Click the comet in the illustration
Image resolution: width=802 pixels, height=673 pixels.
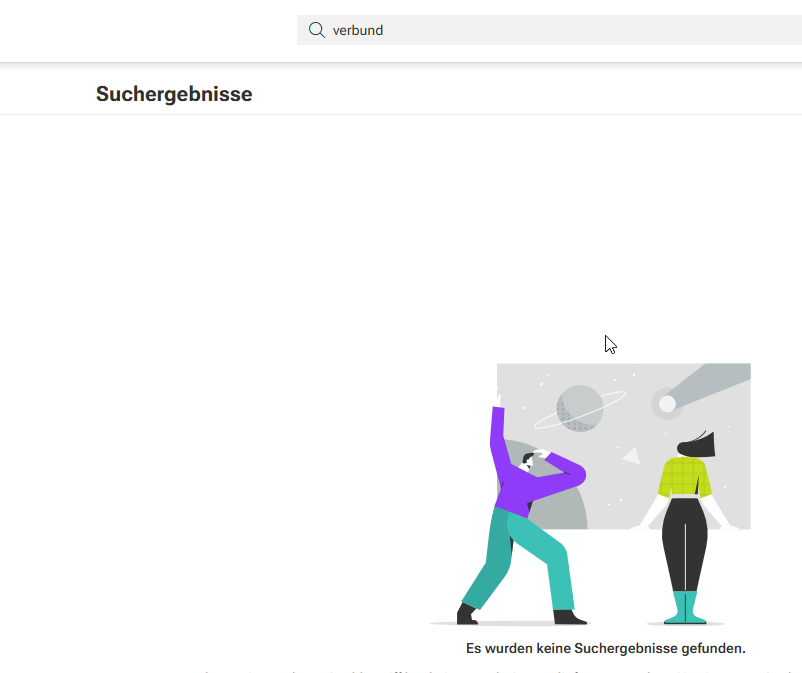[x=667, y=404]
